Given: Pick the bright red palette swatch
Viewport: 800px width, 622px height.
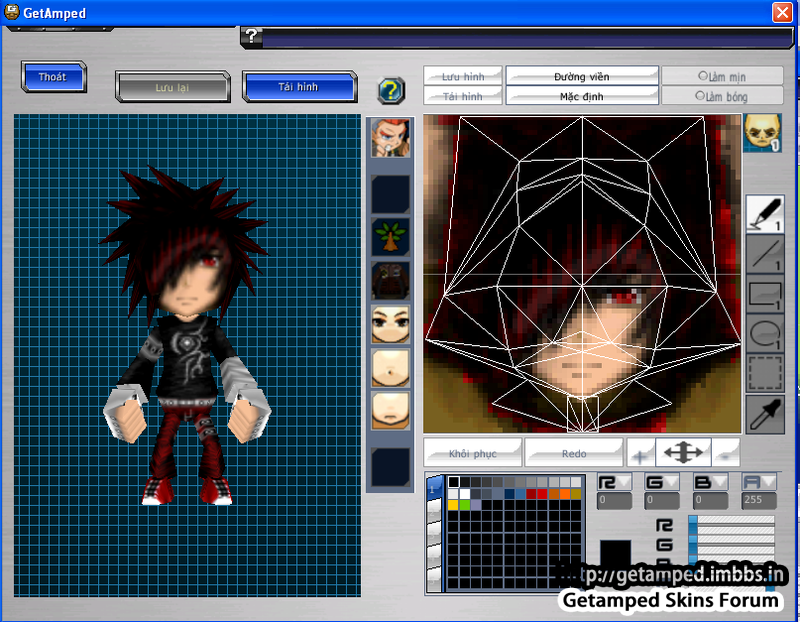Looking at the screenshot, I should point(542,493).
